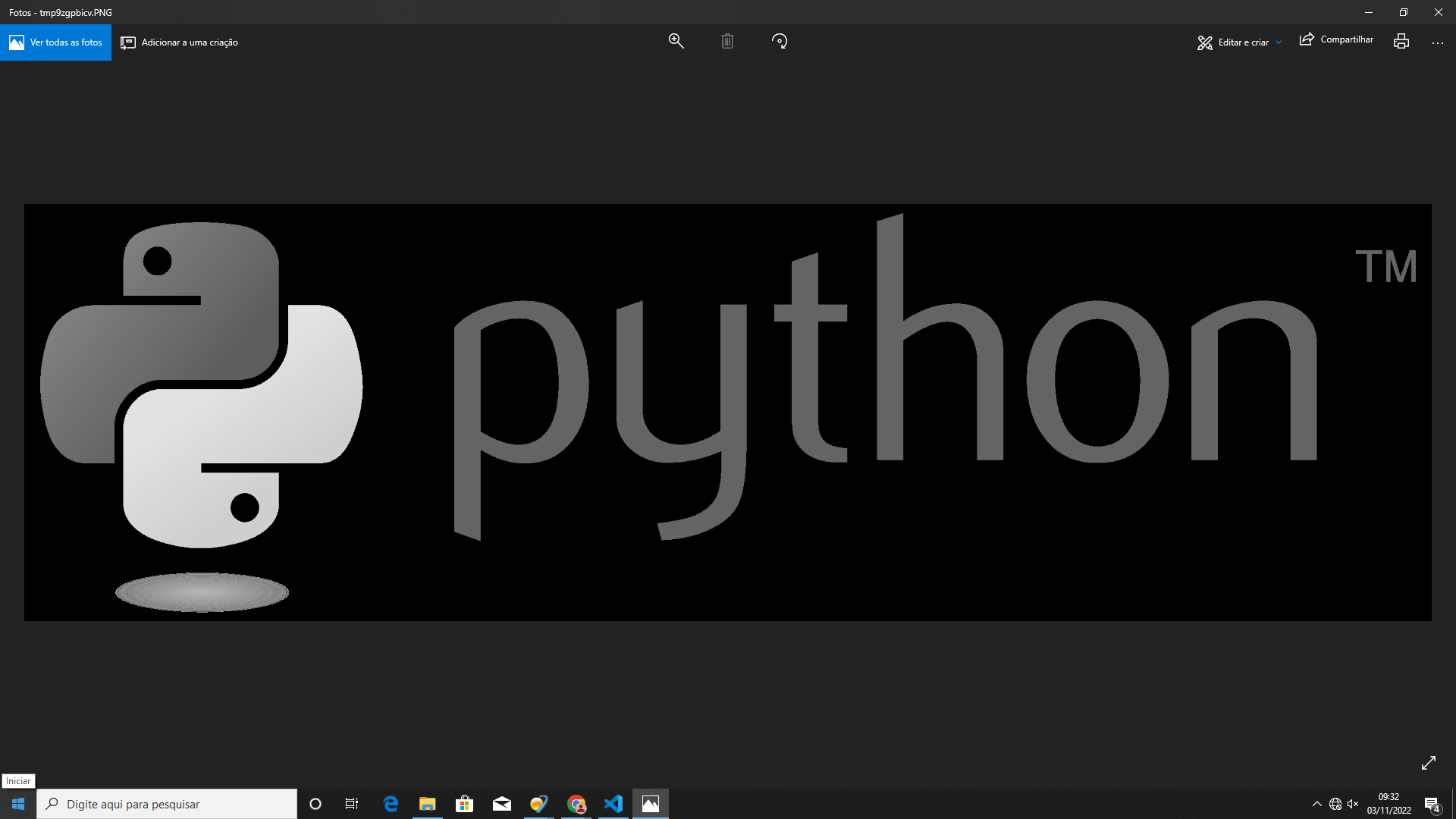
Task: Toggle fullscreen with the expand arrow
Action: 1429,763
